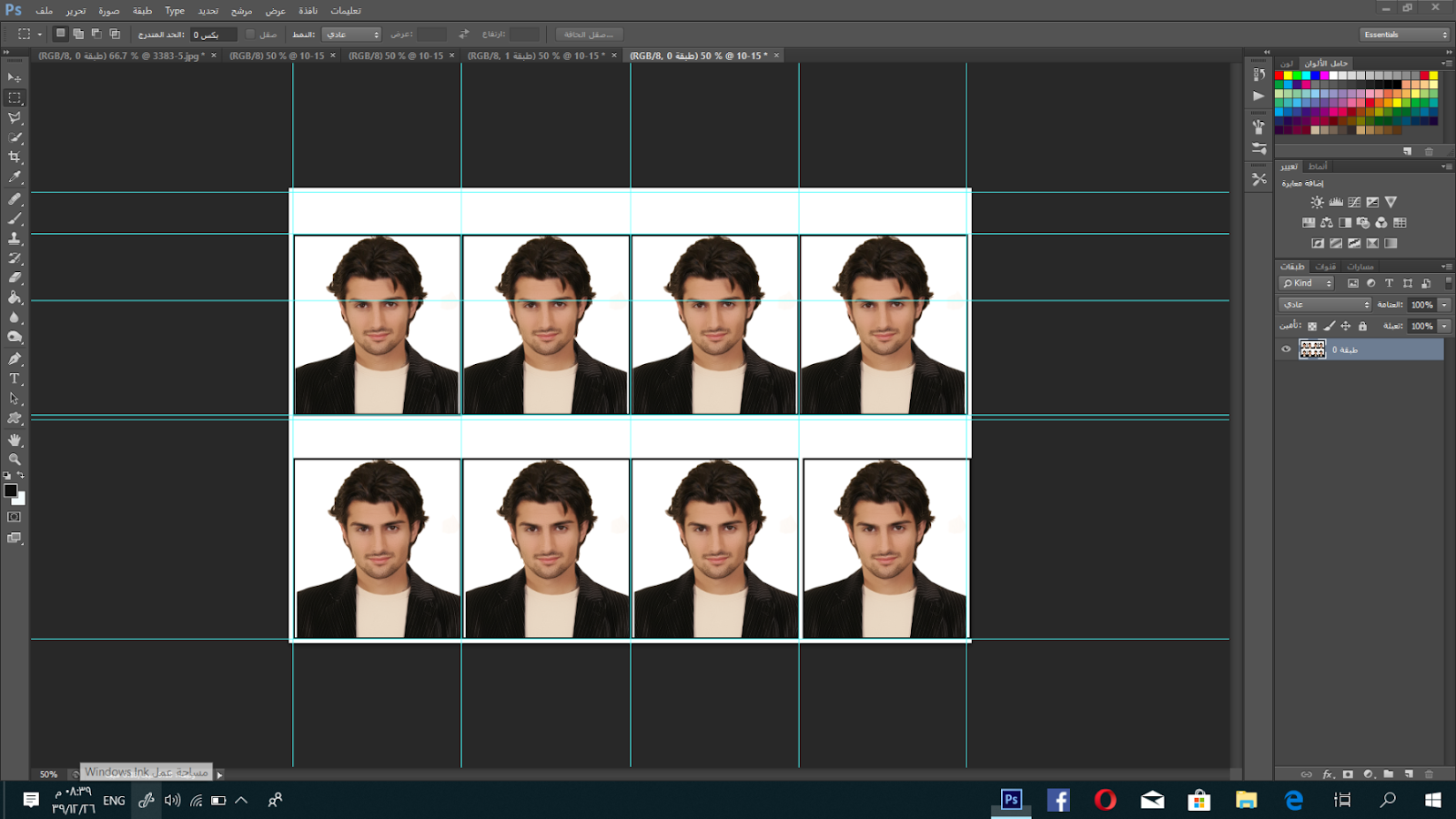Select the Eyedropper tool

[15, 177]
